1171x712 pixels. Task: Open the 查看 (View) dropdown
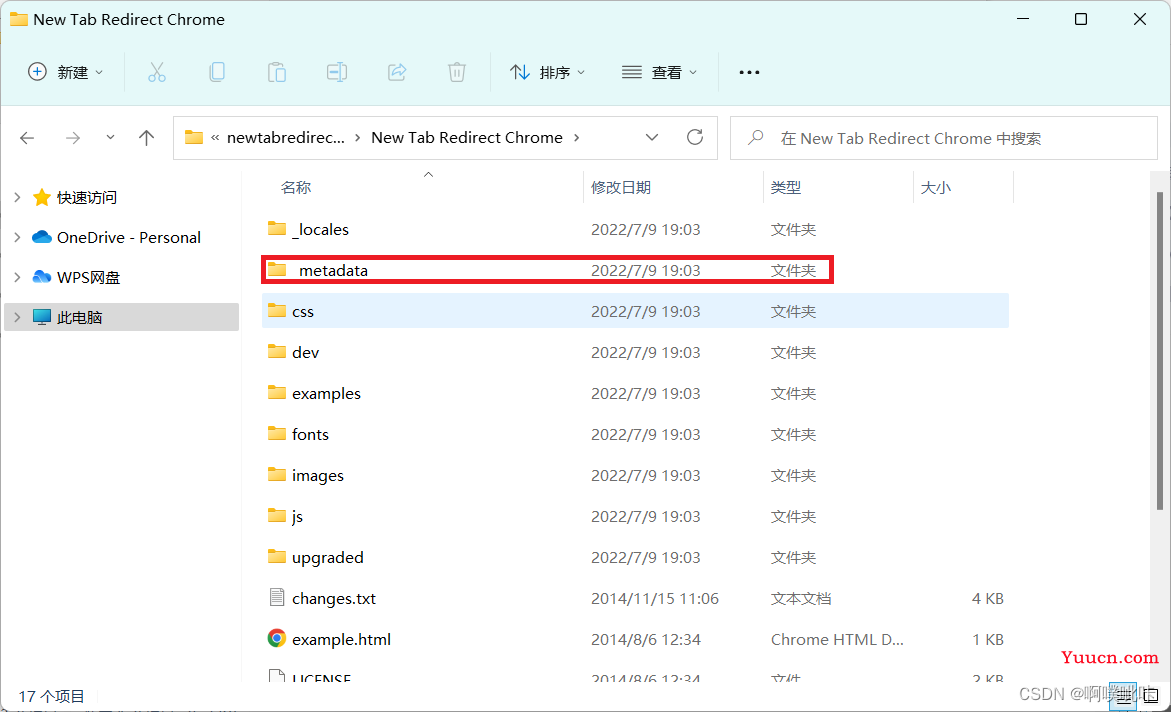(x=659, y=72)
